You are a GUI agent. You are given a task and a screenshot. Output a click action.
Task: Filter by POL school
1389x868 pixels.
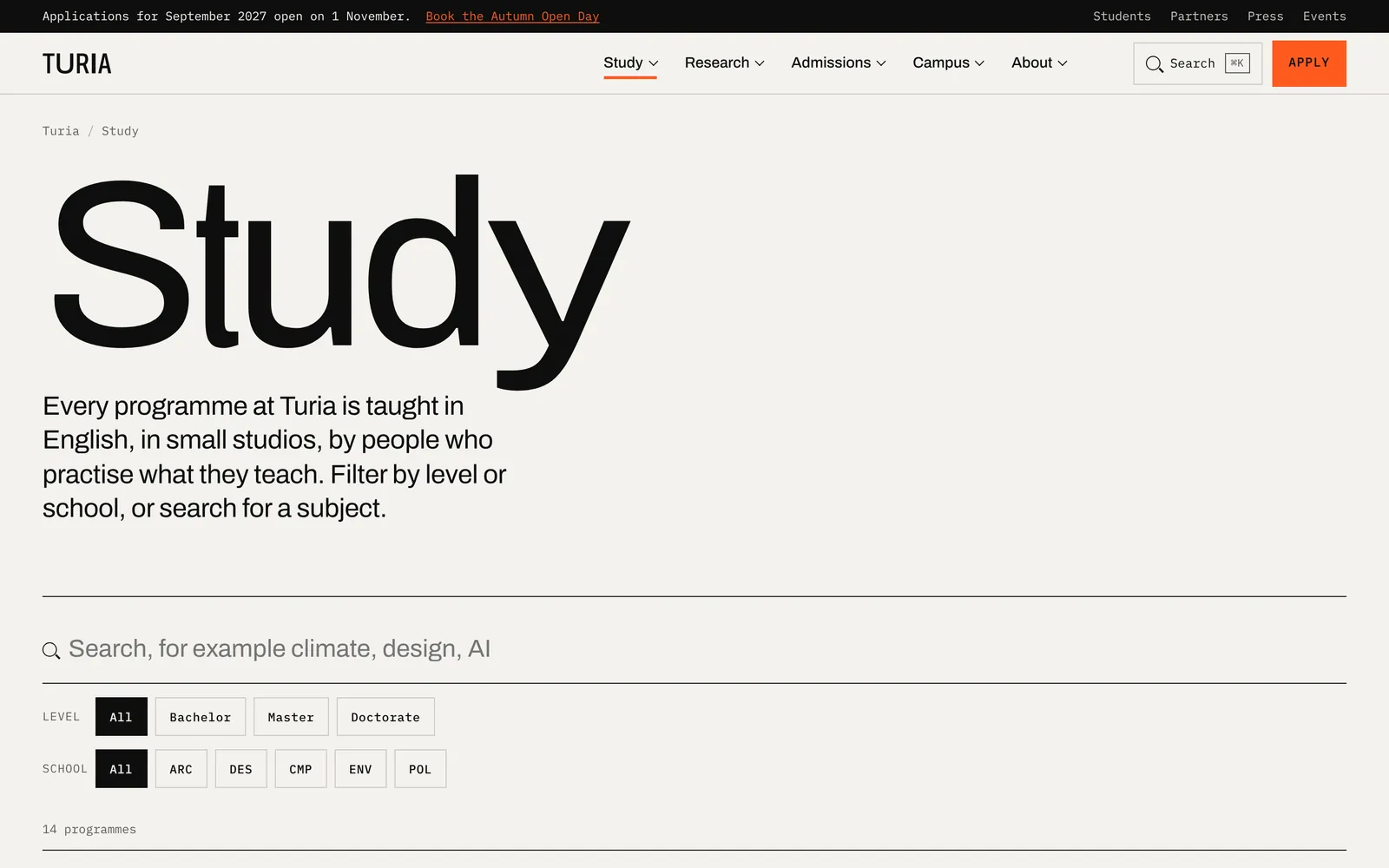click(x=420, y=769)
